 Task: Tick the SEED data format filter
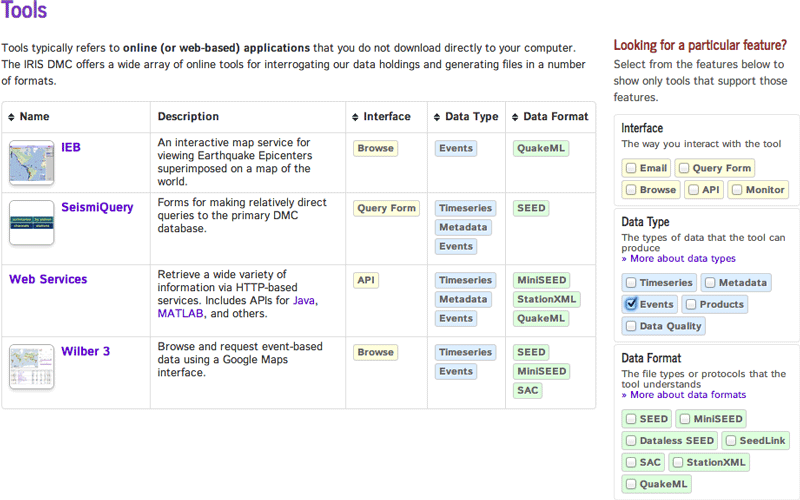coord(631,419)
